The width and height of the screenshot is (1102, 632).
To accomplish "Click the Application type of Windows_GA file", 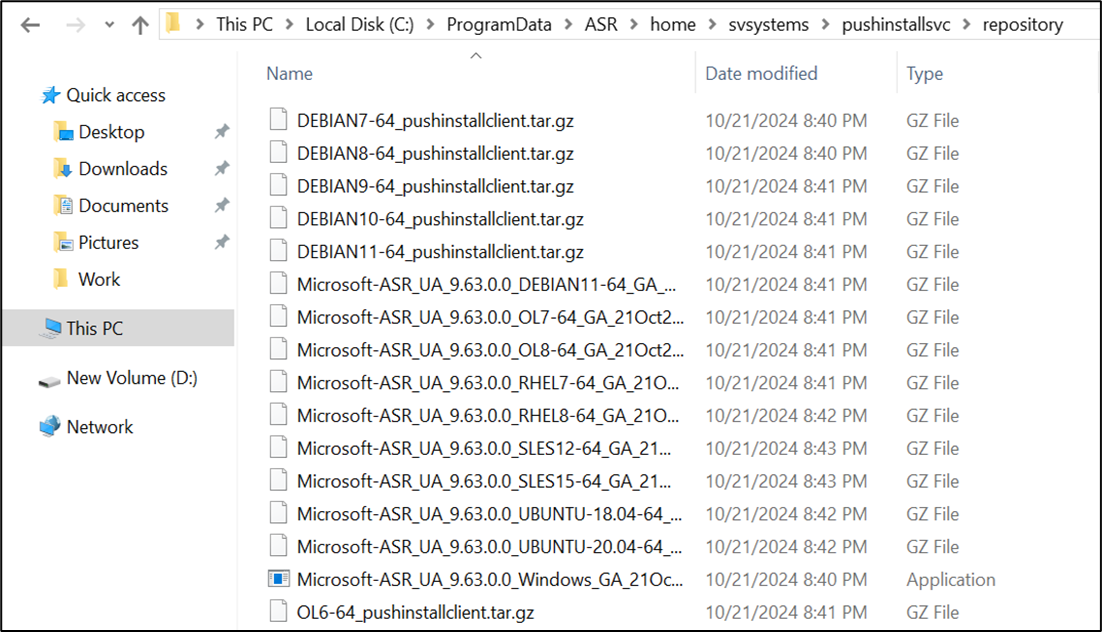I will point(950,579).
